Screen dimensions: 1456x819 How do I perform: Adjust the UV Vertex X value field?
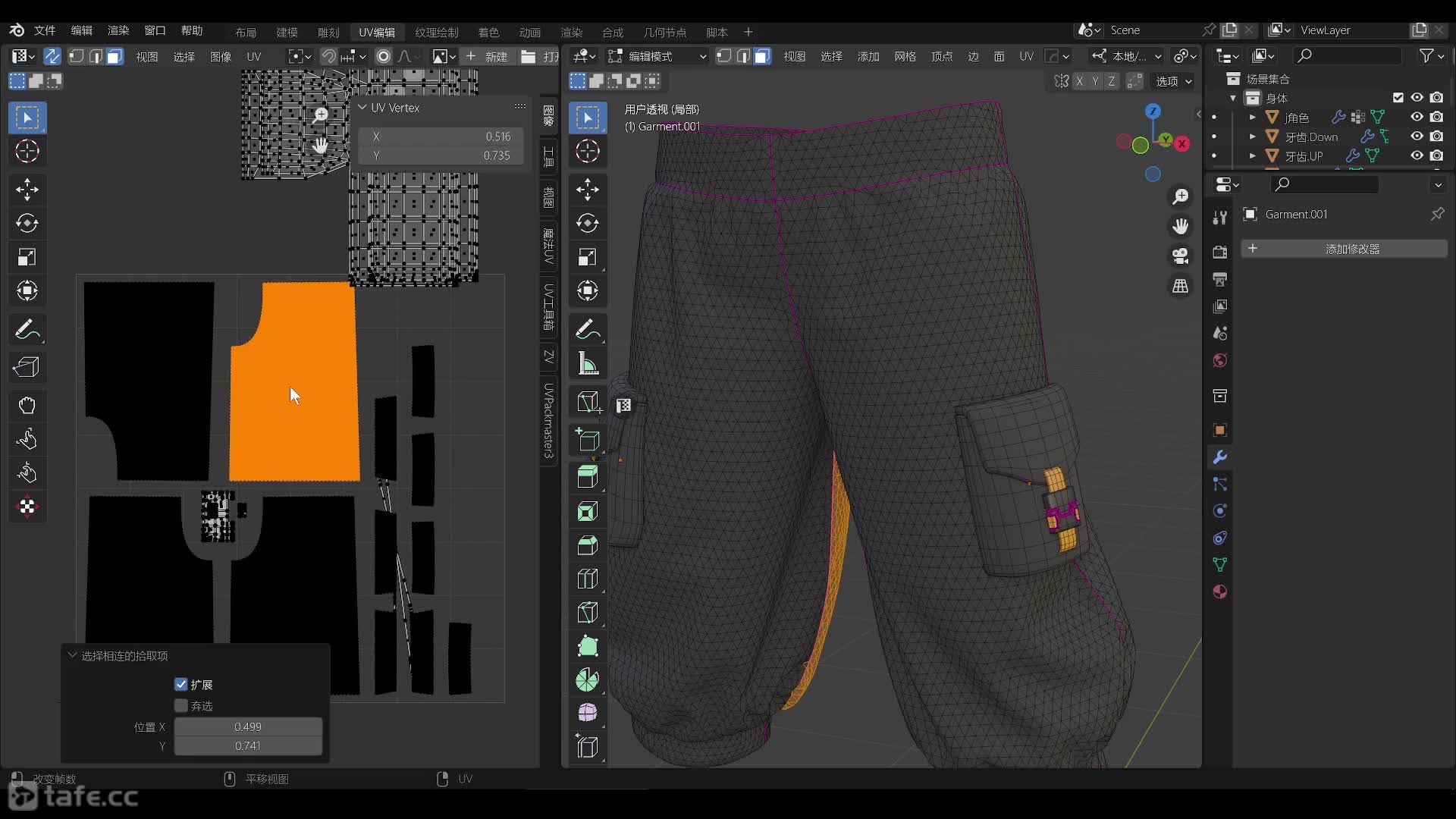pos(441,136)
